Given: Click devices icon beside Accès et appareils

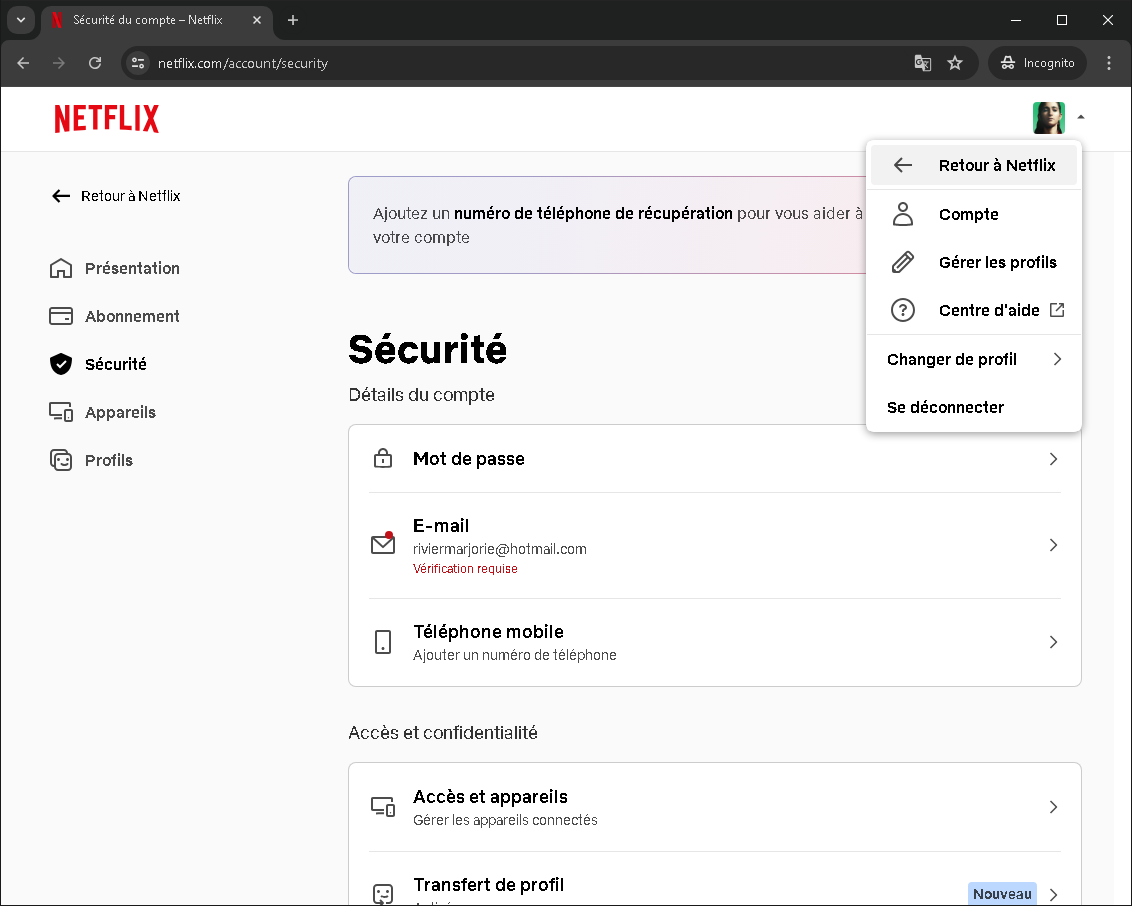Looking at the screenshot, I should [383, 806].
